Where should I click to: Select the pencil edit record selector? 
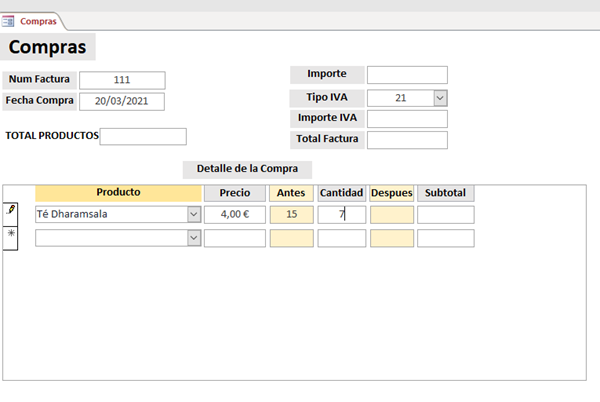10,212
